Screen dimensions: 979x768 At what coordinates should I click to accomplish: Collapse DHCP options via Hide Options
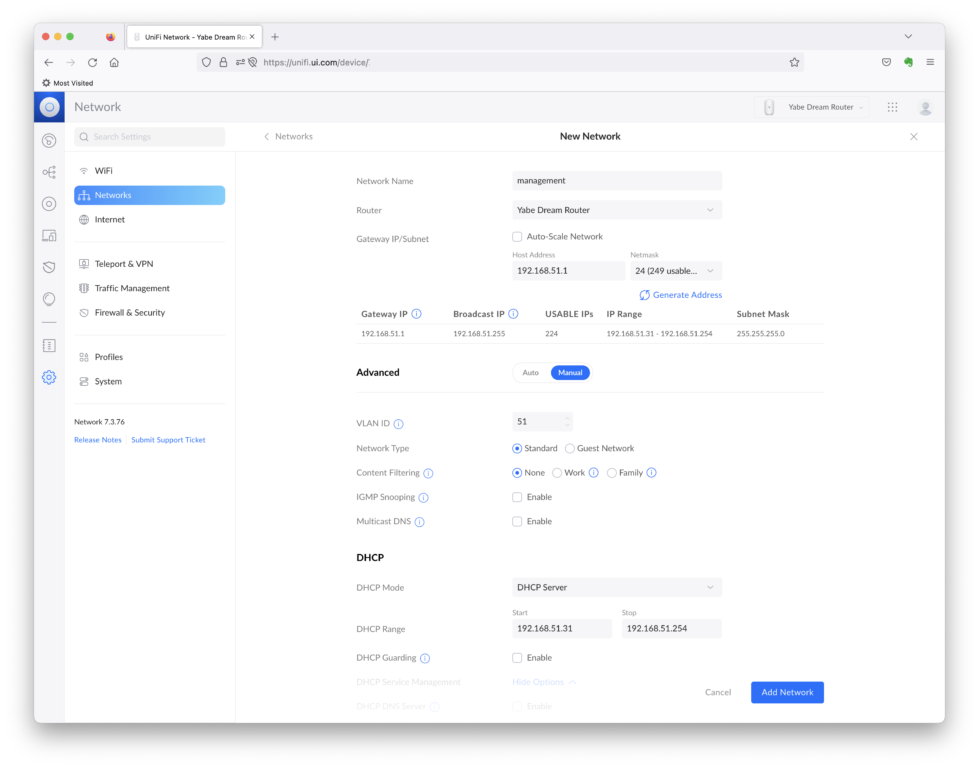coord(544,682)
